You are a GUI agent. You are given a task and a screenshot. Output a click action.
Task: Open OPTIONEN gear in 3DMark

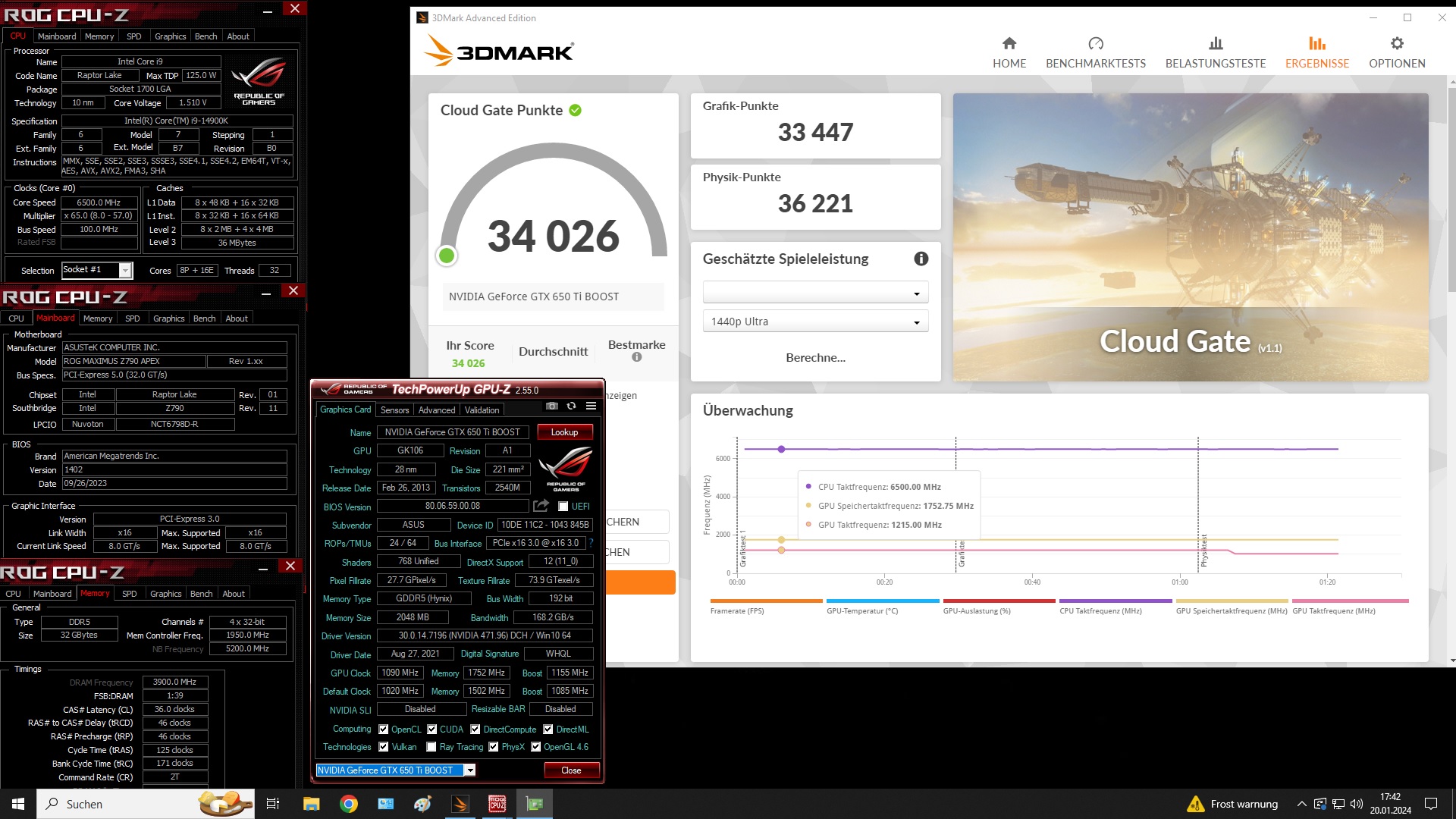(1396, 52)
